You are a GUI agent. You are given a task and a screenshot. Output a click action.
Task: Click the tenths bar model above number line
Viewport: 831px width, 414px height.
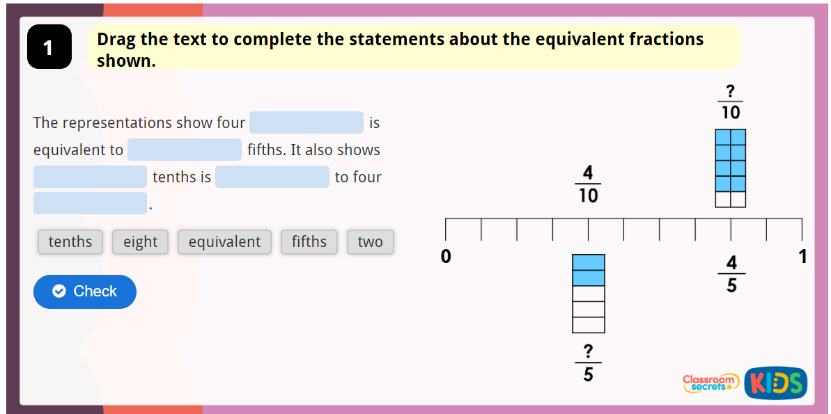[x=730, y=167]
